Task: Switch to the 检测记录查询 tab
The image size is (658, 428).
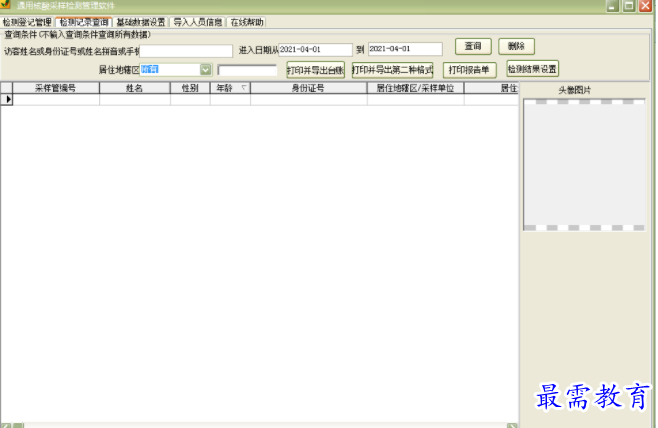Action: click(x=84, y=22)
